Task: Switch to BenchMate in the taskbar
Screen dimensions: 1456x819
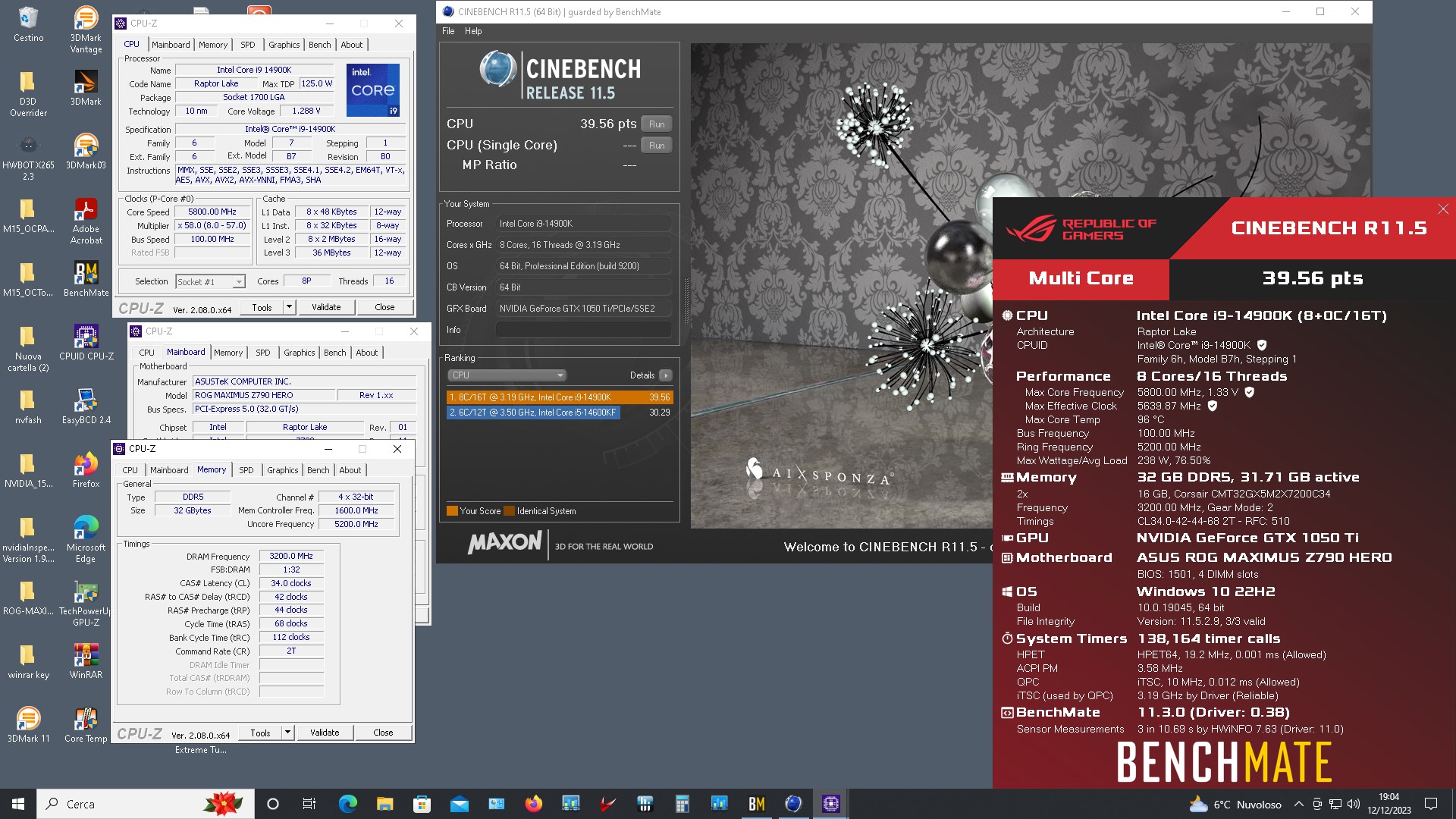Action: click(x=756, y=804)
